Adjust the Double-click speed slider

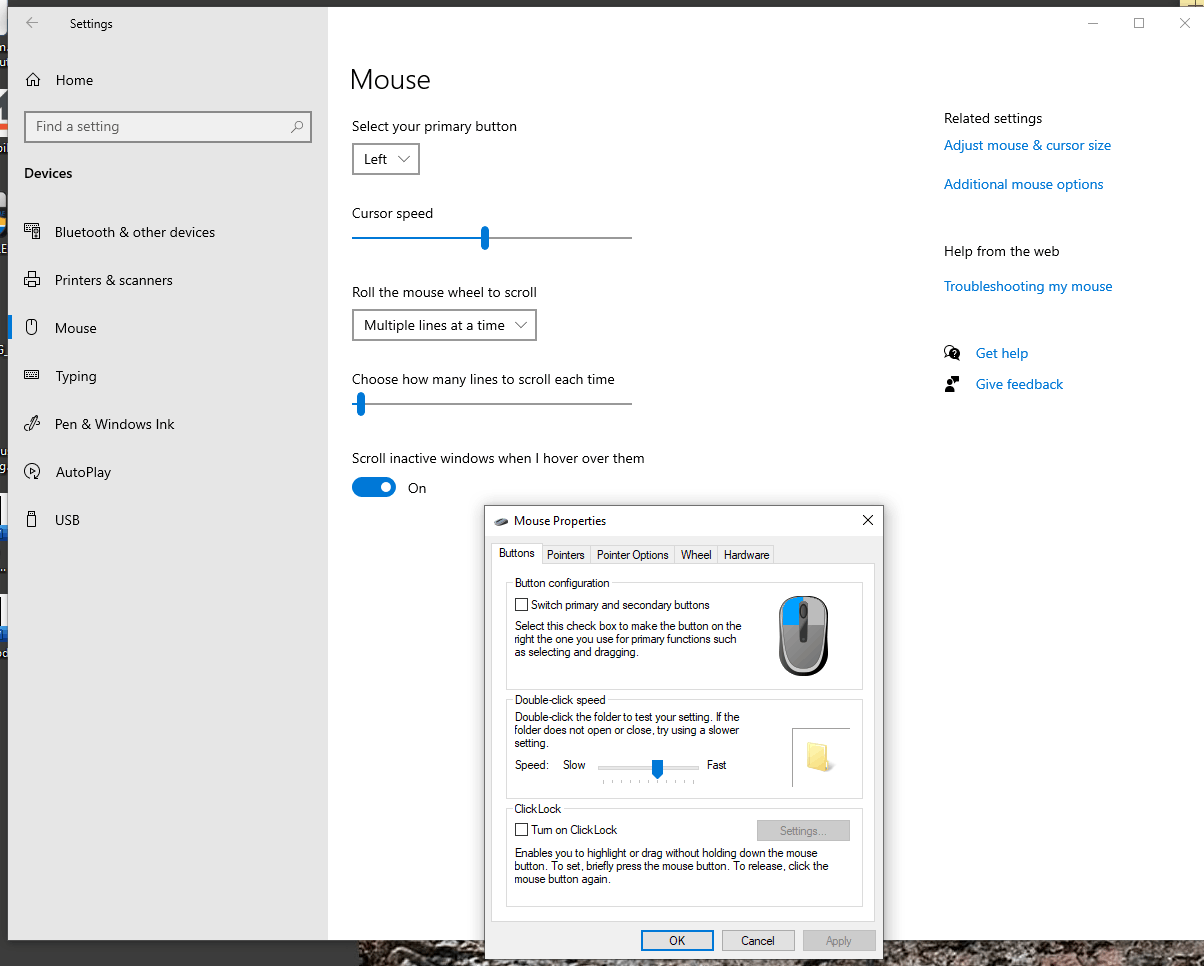pos(656,770)
